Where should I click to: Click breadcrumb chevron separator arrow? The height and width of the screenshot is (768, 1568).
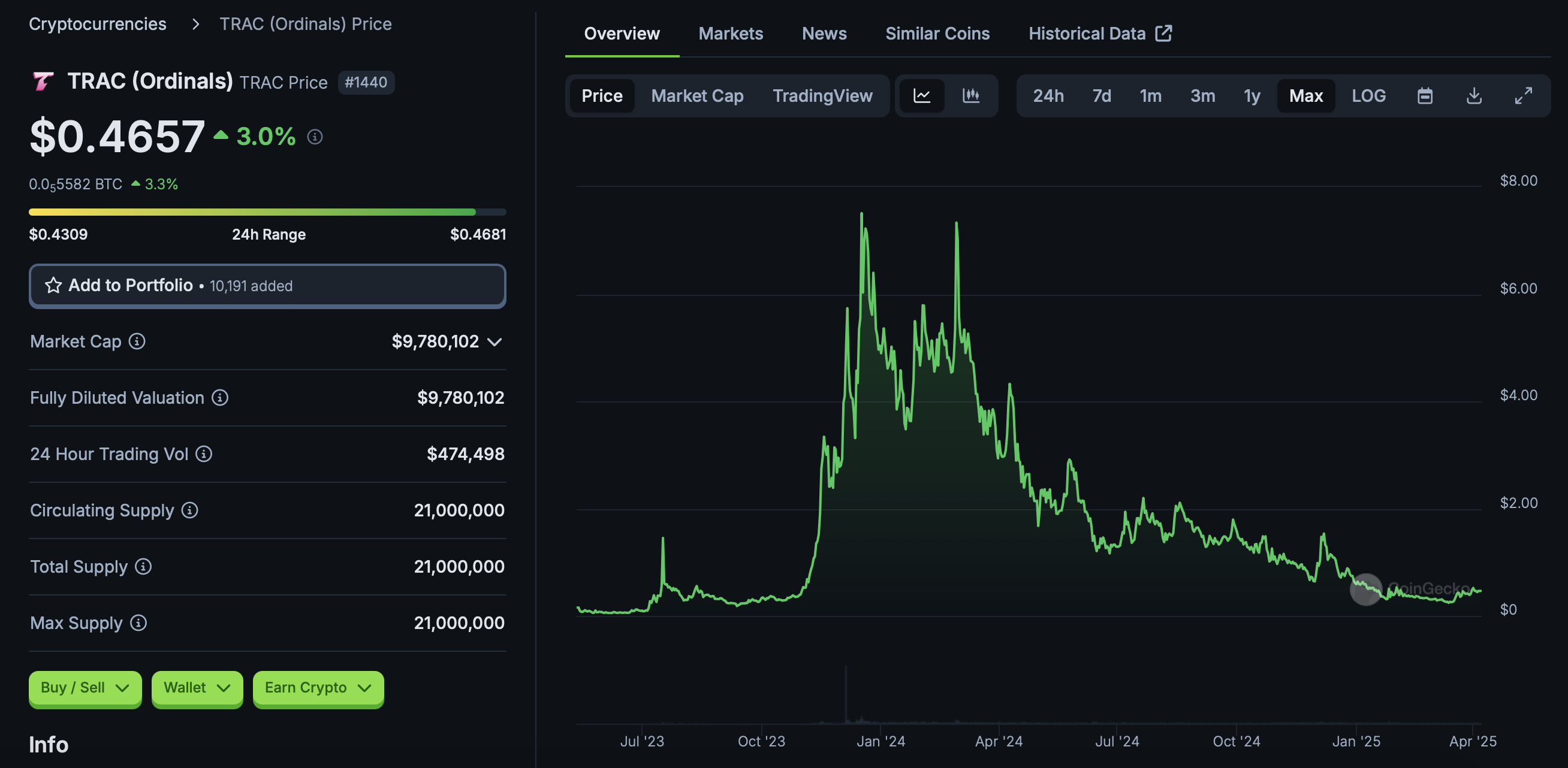pyautogui.click(x=195, y=24)
